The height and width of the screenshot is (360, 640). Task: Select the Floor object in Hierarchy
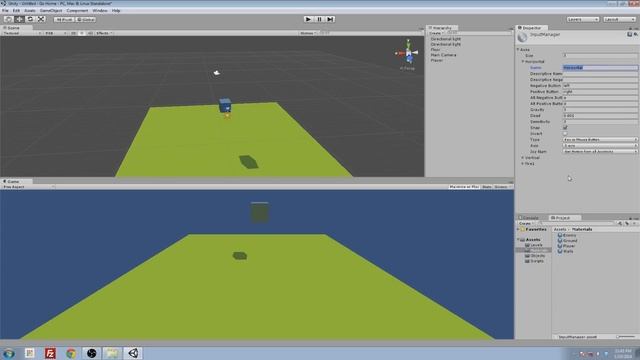point(436,50)
